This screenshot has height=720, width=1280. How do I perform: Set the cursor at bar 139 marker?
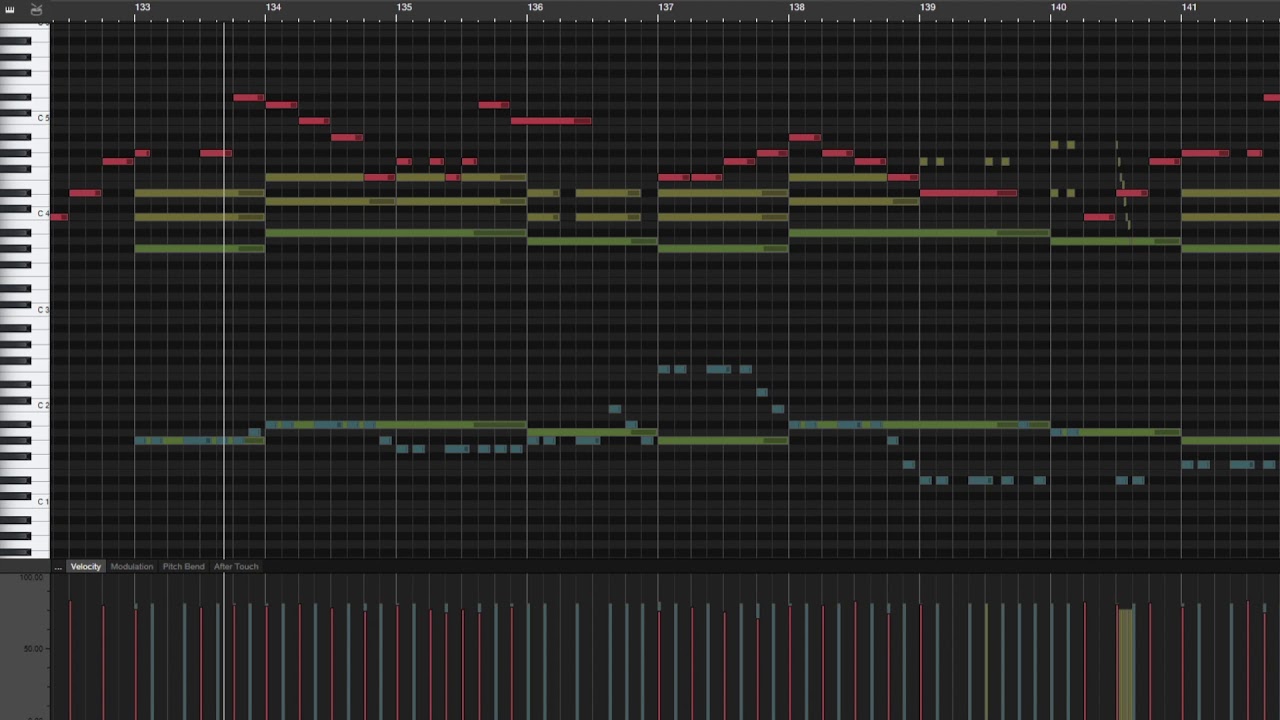point(928,8)
